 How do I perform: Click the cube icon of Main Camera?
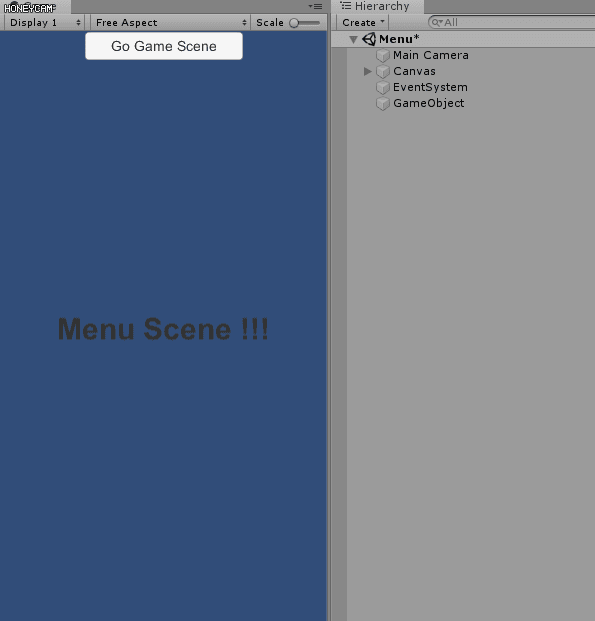[383, 55]
